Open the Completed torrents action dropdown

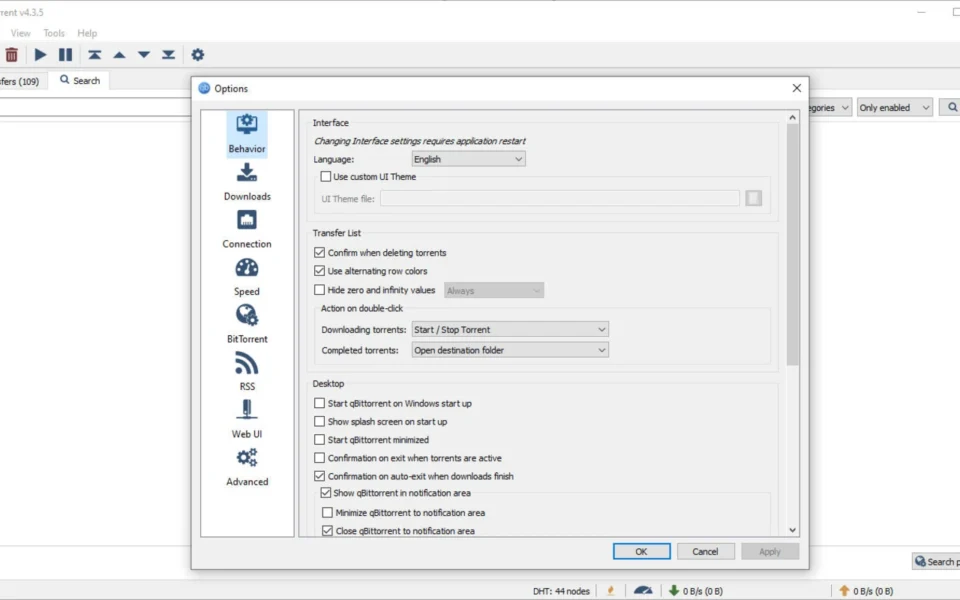pyautogui.click(x=509, y=350)
